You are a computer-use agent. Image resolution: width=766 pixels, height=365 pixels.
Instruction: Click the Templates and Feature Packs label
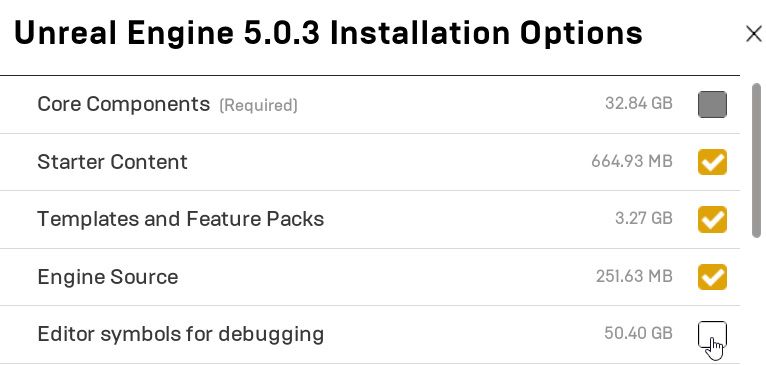(x=181, y=219)
